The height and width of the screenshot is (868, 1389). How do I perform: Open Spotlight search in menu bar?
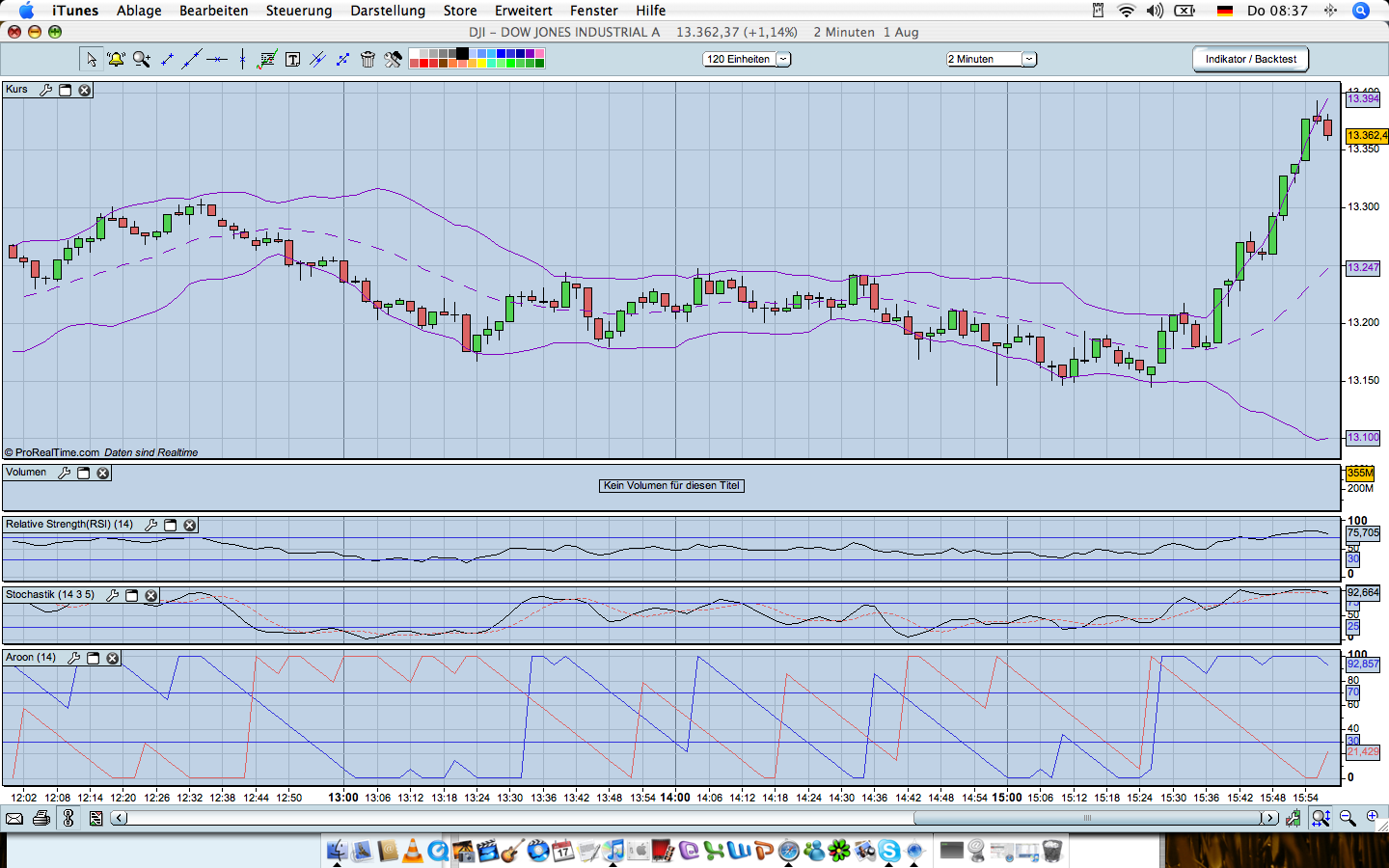(x=1361, y=11)
